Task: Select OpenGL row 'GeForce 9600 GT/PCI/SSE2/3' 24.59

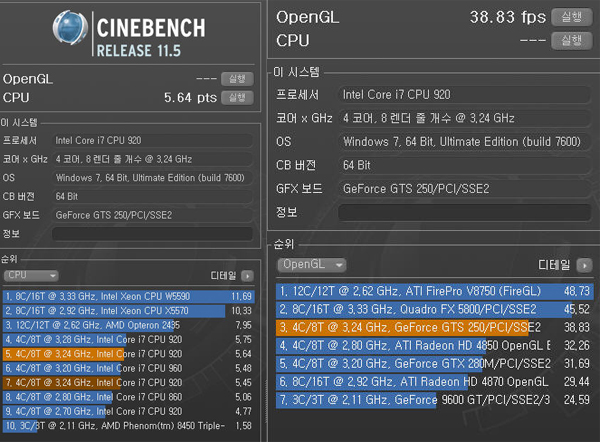Action: [x=435, y=400]
